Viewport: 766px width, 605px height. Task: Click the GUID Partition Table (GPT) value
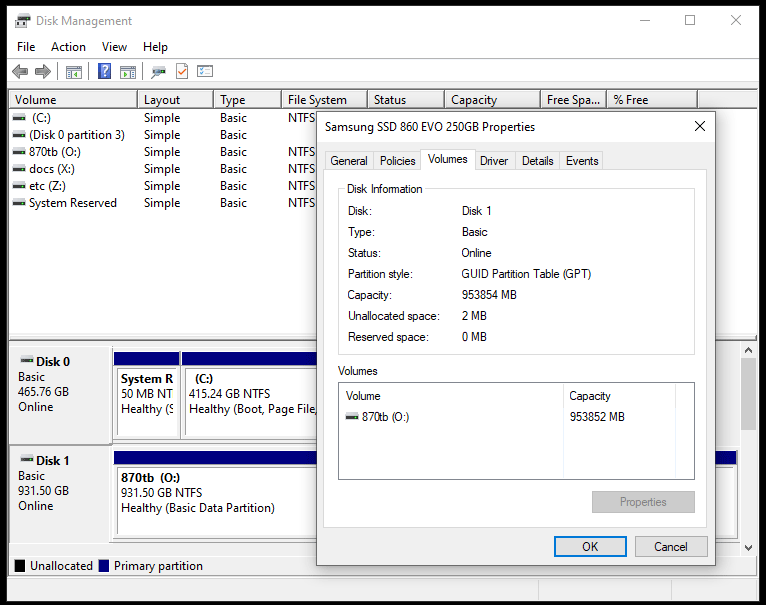click(x=526, y=274)
